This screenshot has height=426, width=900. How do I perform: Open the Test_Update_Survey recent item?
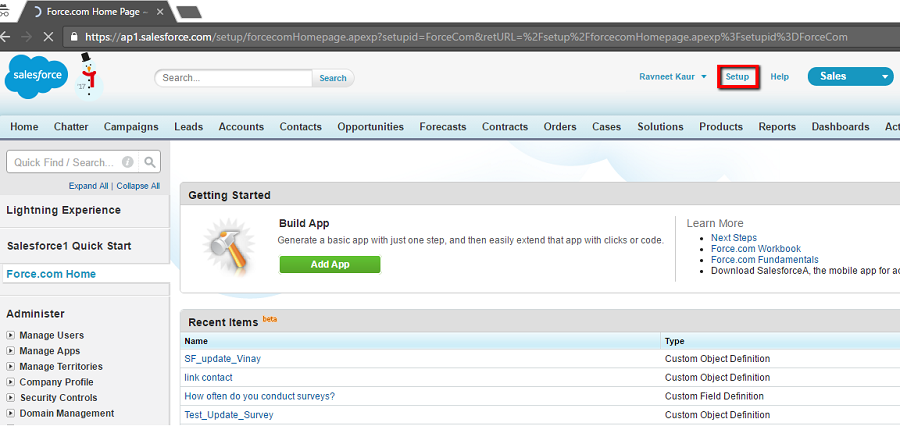pos(228,415)
